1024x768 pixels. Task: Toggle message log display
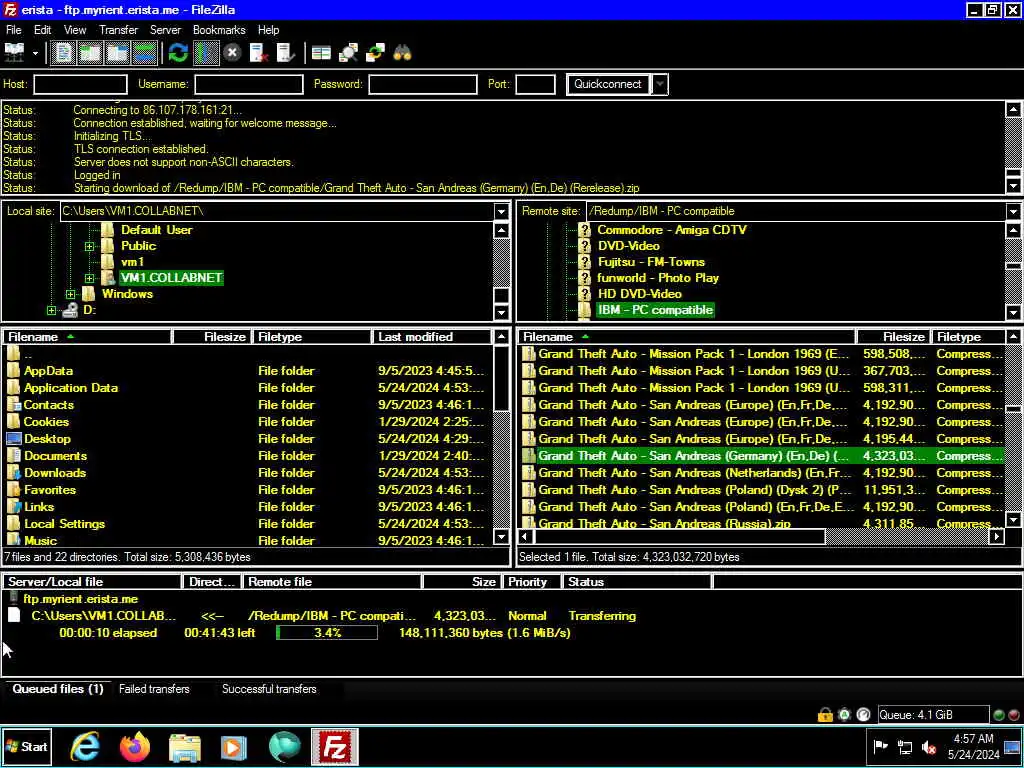[x=63, y=53]
